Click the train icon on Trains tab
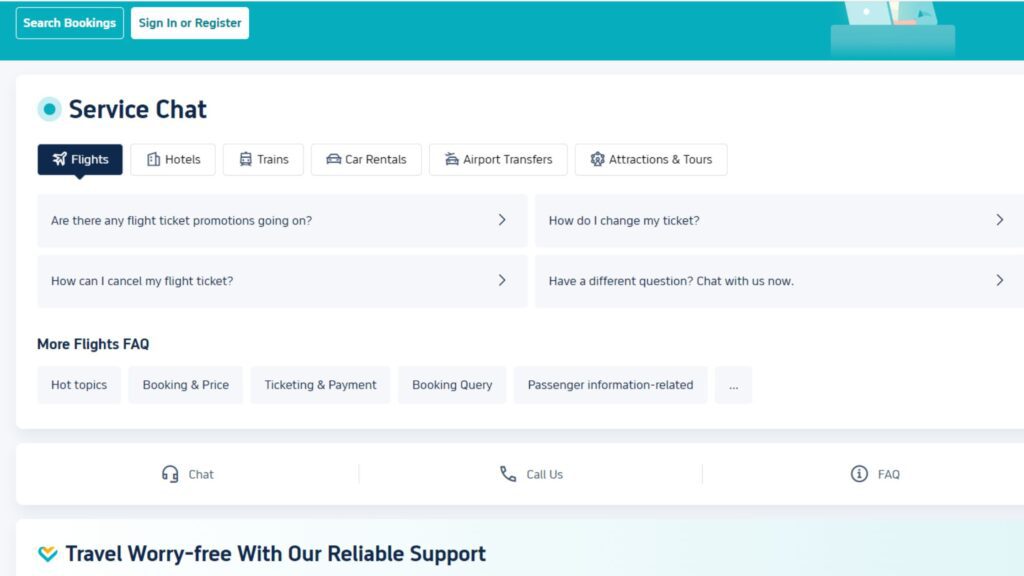 tap(245, 160)
